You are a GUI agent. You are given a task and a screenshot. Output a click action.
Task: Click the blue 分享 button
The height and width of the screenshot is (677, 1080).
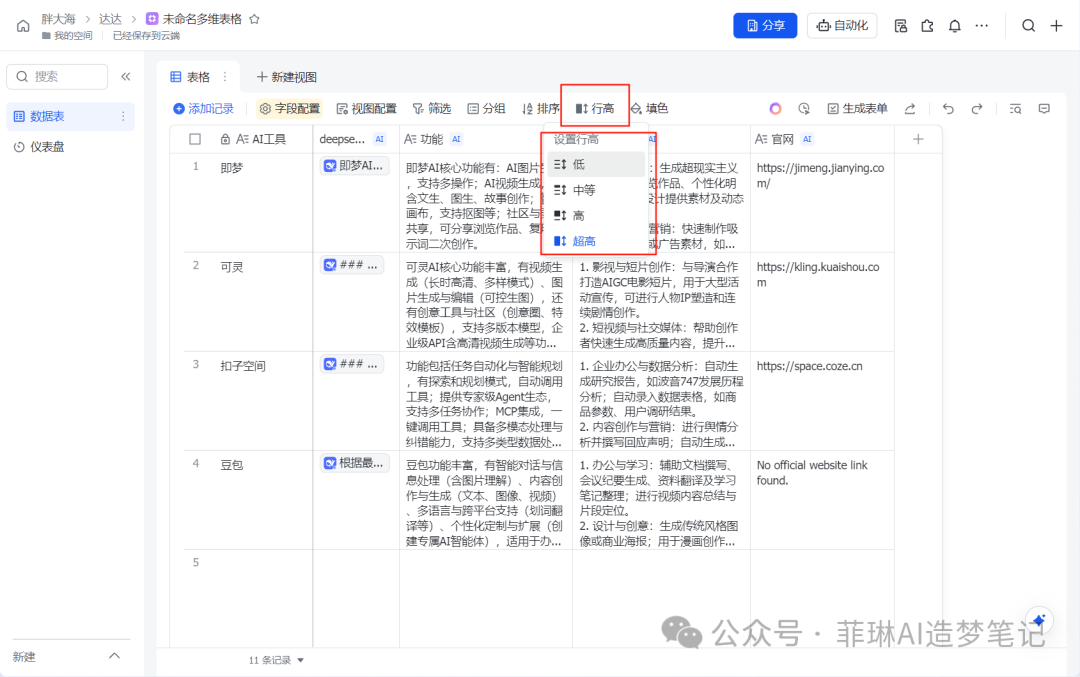click(x=765, y=25)
